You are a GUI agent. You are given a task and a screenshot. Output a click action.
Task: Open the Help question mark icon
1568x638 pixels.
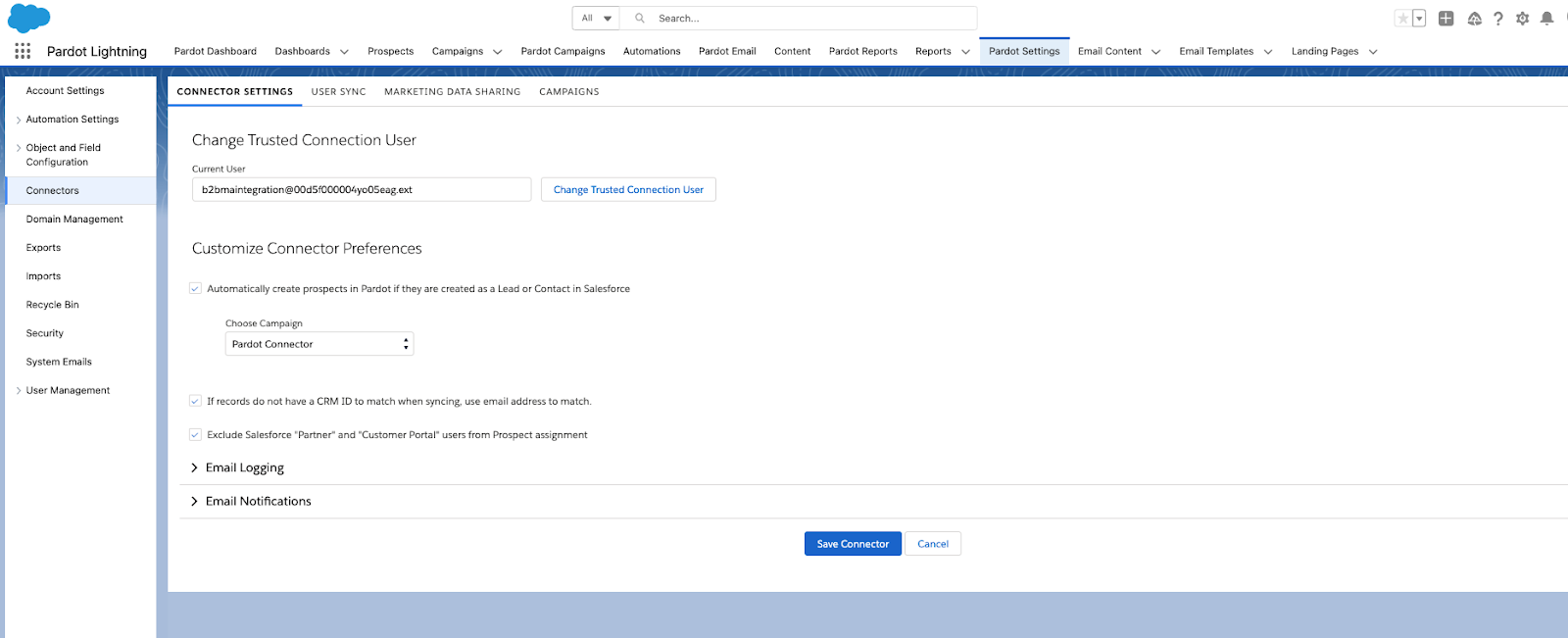[x=1498, y=19]
